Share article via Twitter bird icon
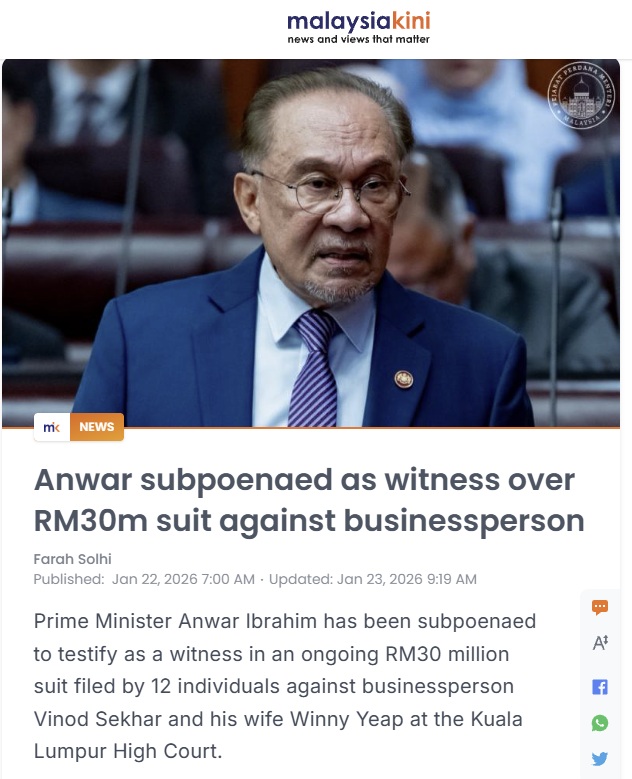This screenshot has width=632, height=779. (600, 759)
